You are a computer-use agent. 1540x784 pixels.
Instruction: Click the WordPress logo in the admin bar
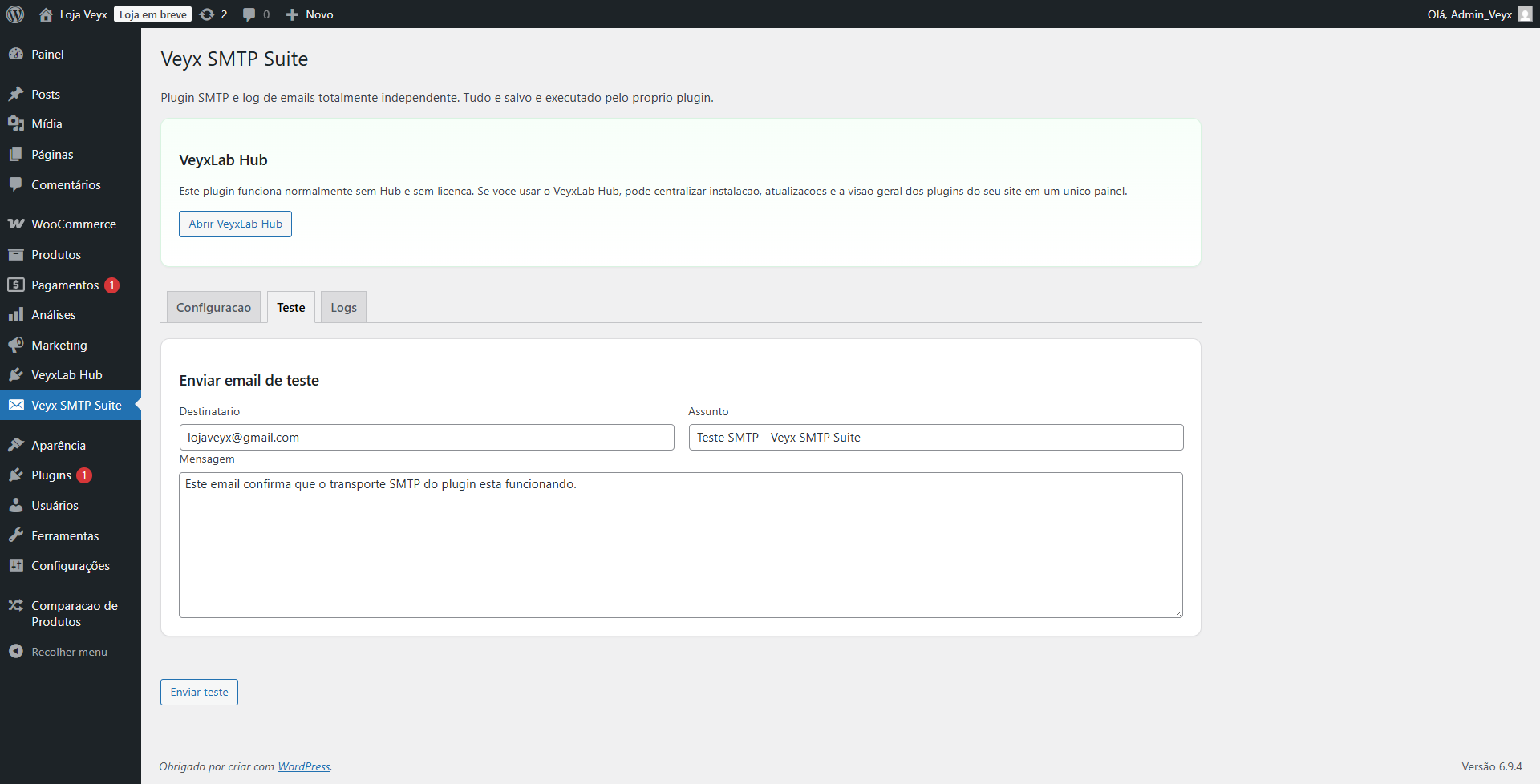(x=14, y=14)
